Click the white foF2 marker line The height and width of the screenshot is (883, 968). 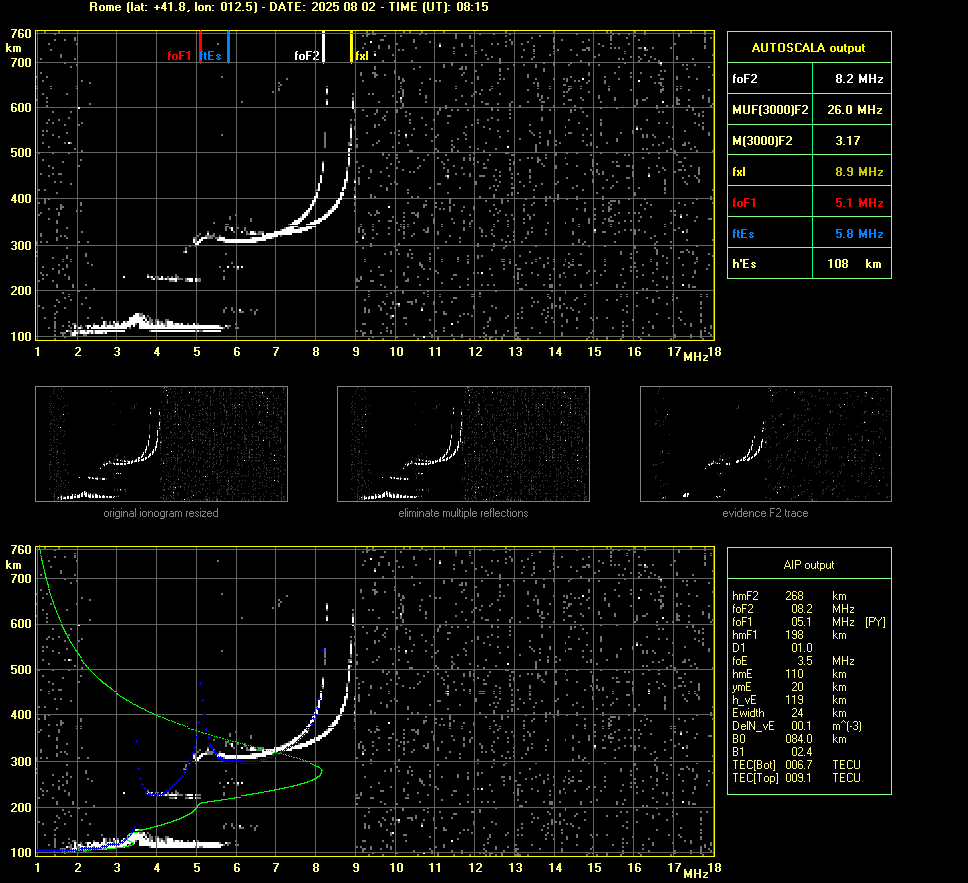[323, 46]
